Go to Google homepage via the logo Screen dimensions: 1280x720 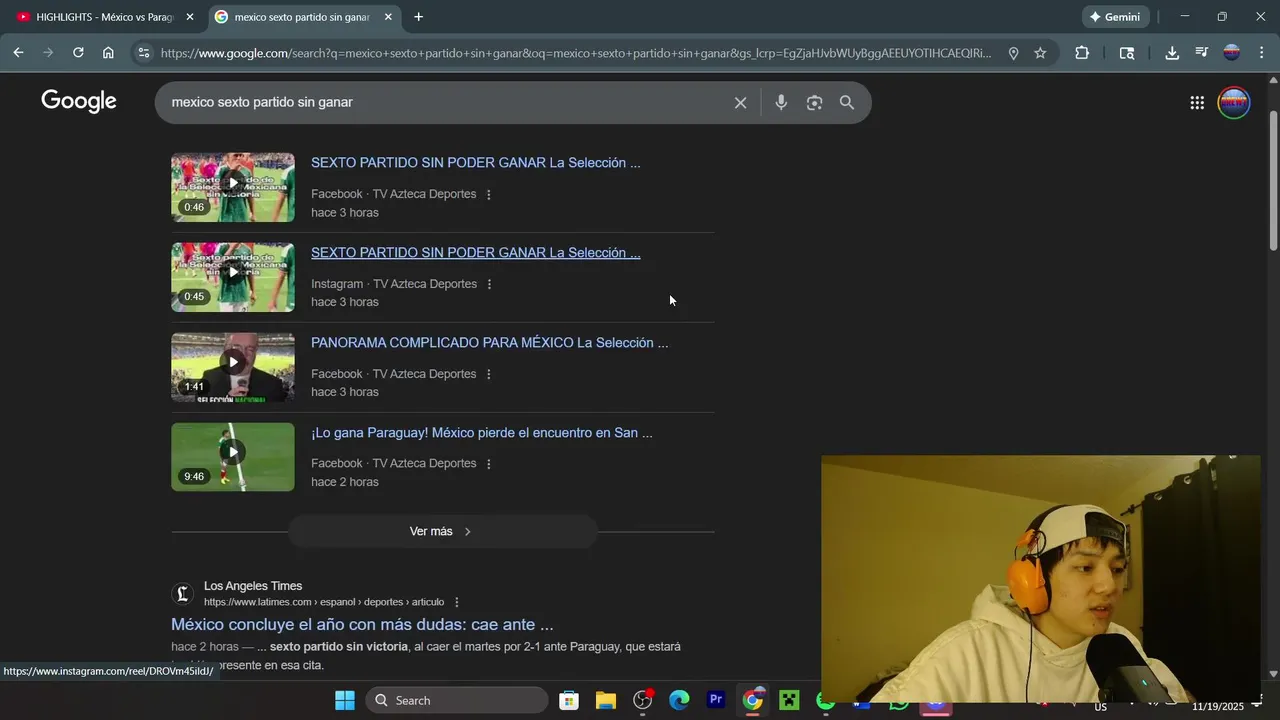(x=79, y=101)
